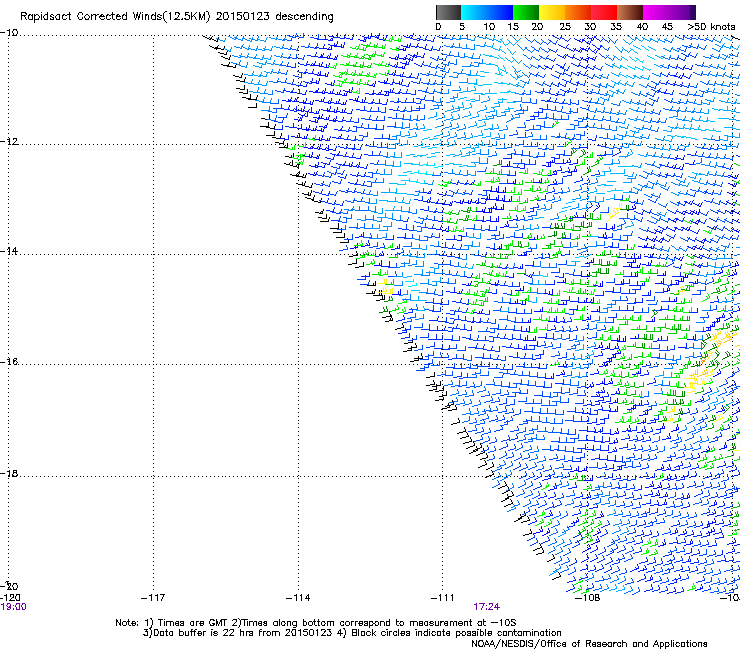The width and height of the screenshot is (740, 650).
Task: Click the 'Black circles indicate possible contamination' note
Action: click(456, 633)
